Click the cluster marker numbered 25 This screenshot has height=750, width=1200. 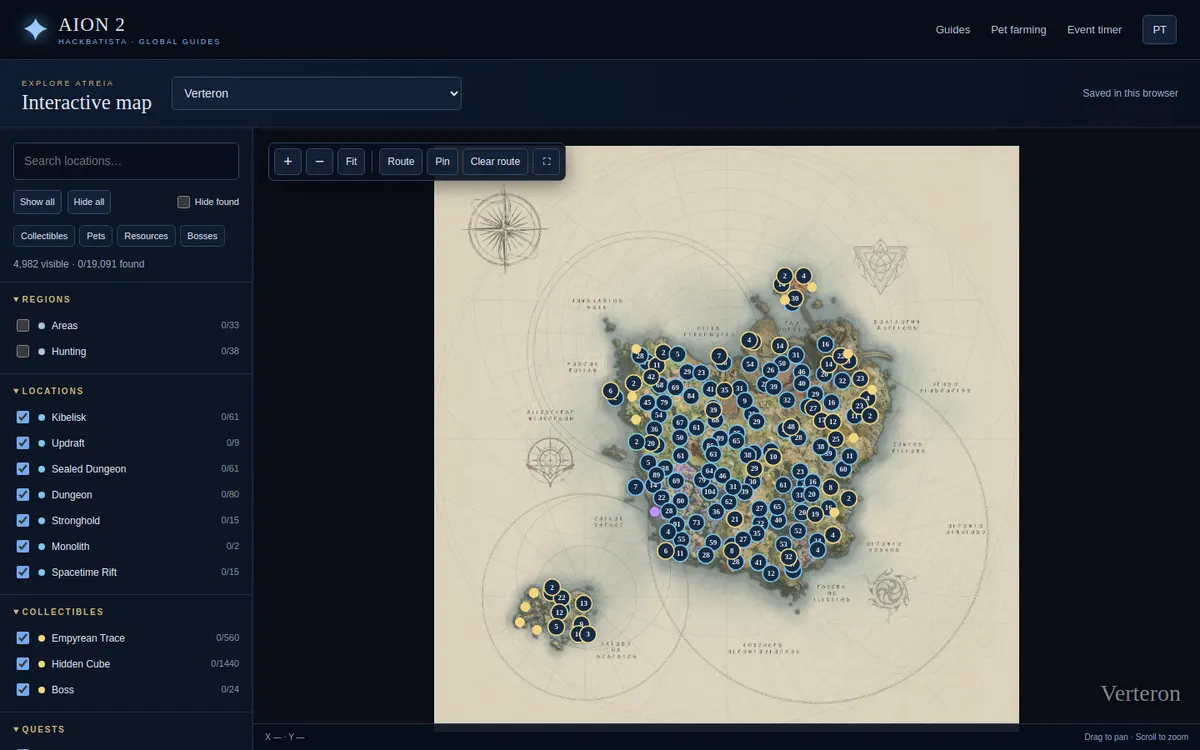tap(836, 439)
